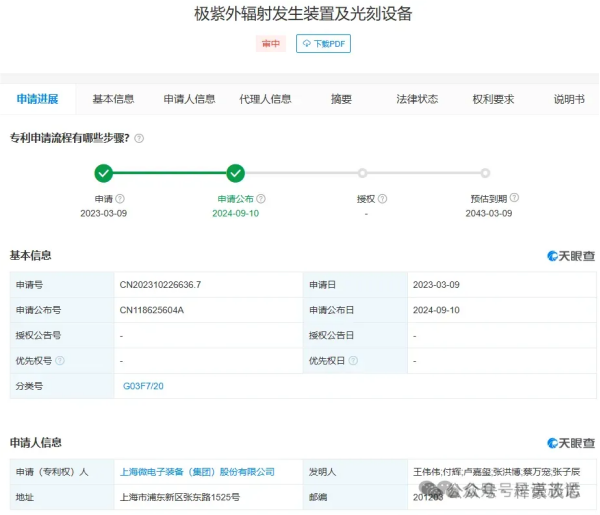Click the 审中 status badge
Screen dimensions: 600x515
[x=270, y=44]
